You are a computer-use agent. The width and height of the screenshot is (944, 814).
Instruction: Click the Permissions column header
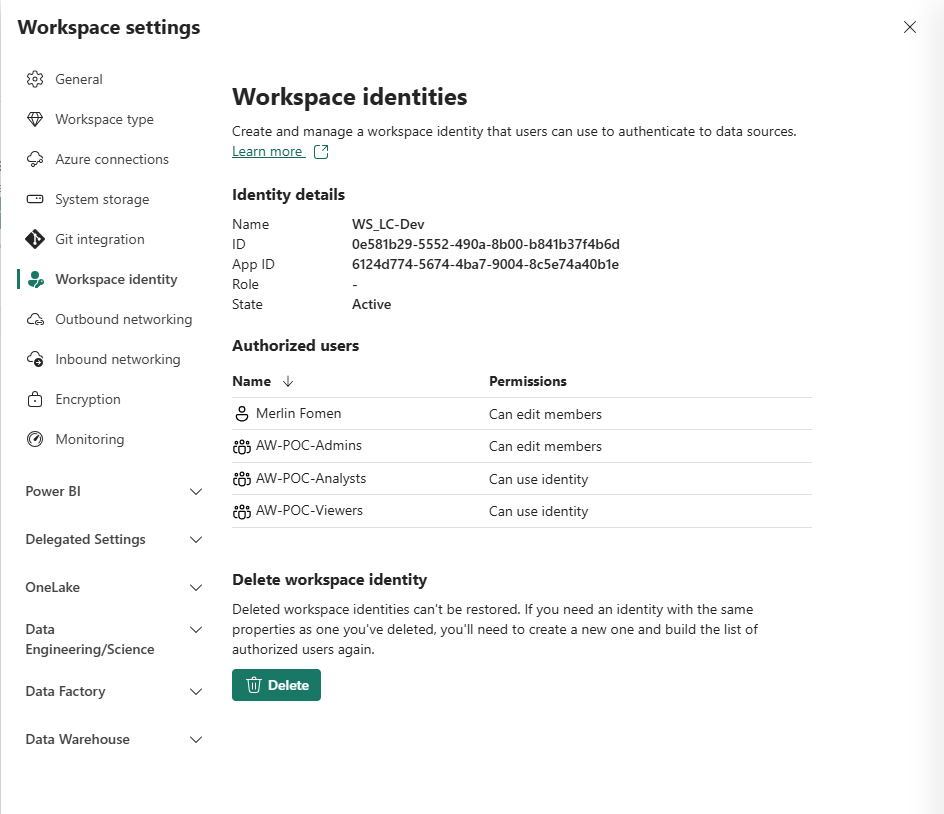point(527,381)
